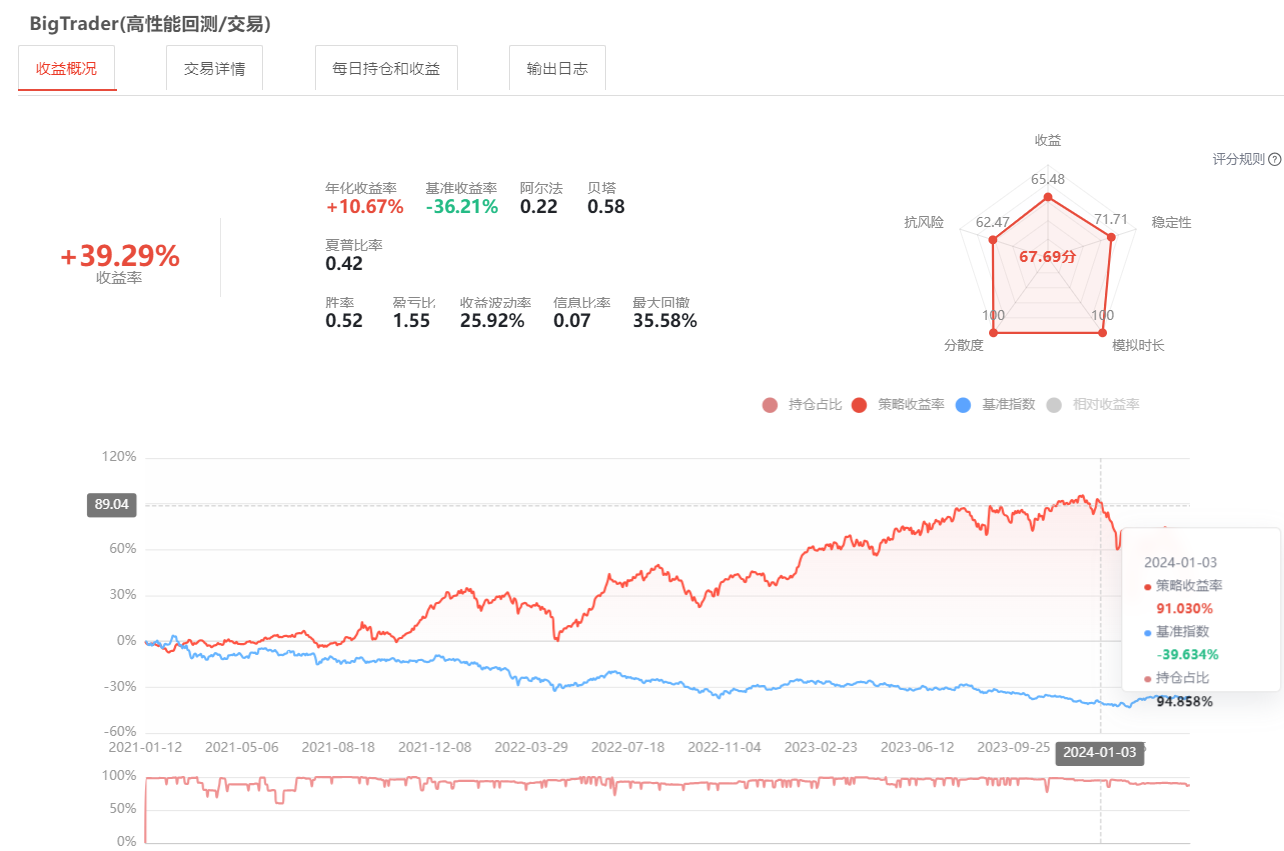Toggle the 基准指数 legend series
Screen dimensions: 1284x851
tap(995, 405)
